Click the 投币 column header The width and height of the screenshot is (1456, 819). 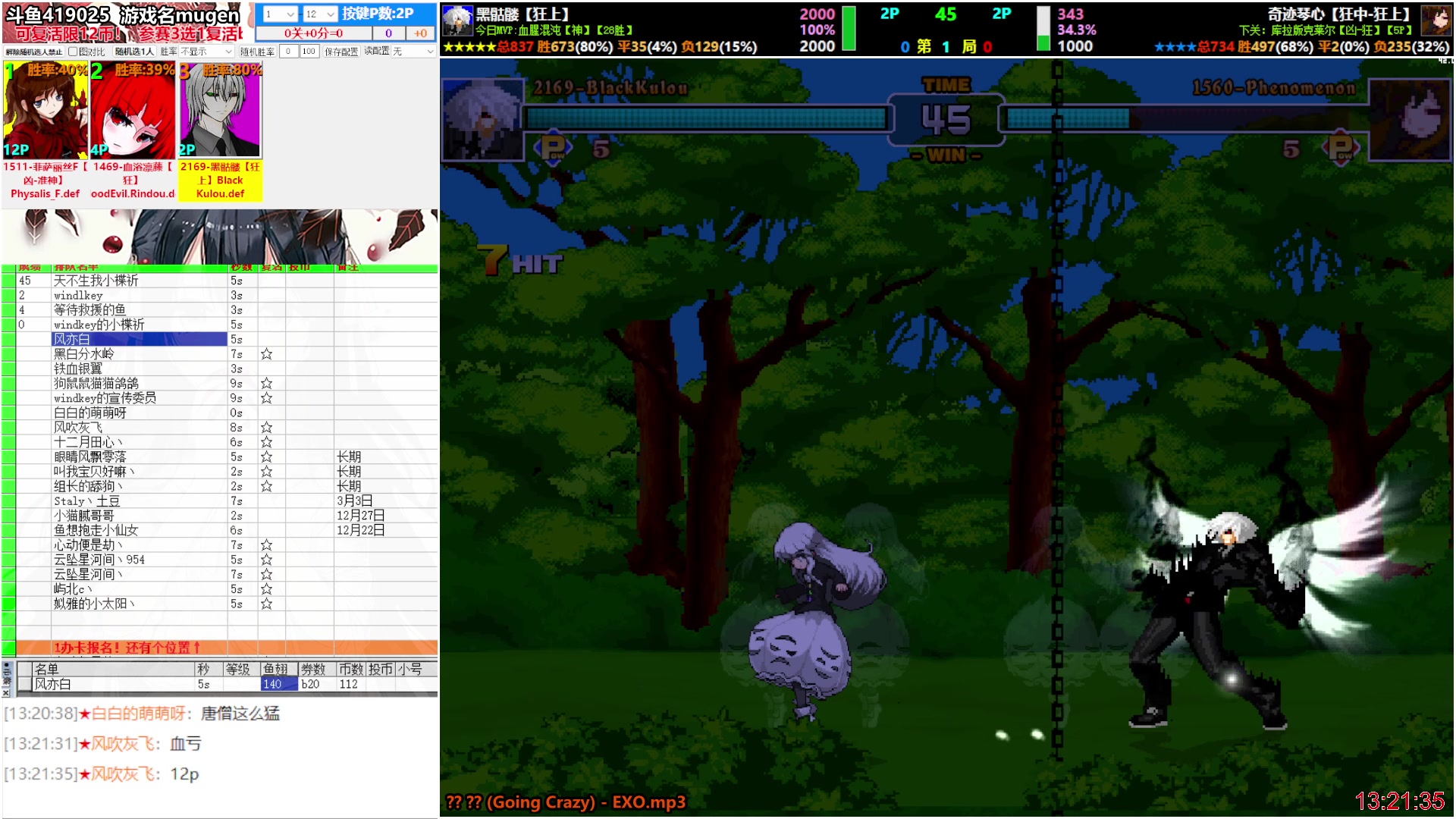click(381, 669)
